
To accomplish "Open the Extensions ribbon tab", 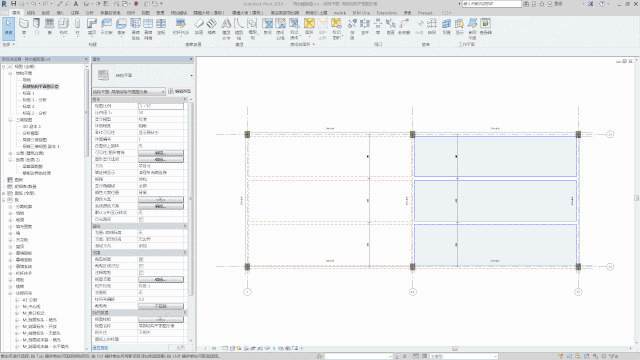I will 387,13.
